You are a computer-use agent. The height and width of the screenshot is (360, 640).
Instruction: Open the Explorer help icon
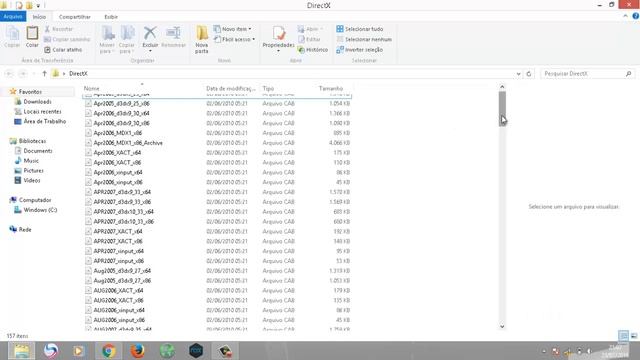[x=636, y=16]
